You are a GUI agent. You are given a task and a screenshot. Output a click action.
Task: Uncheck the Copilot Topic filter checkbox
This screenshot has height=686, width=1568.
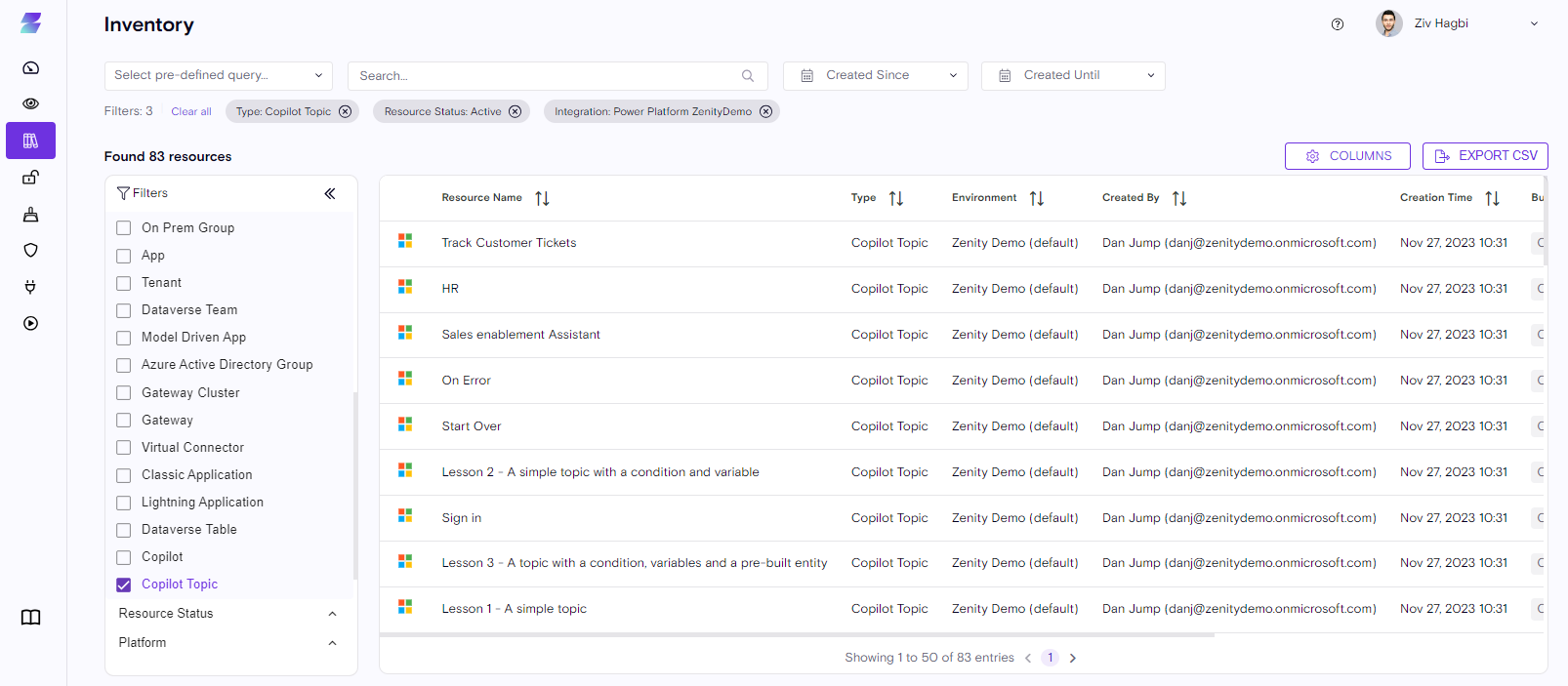coord(124,585)
